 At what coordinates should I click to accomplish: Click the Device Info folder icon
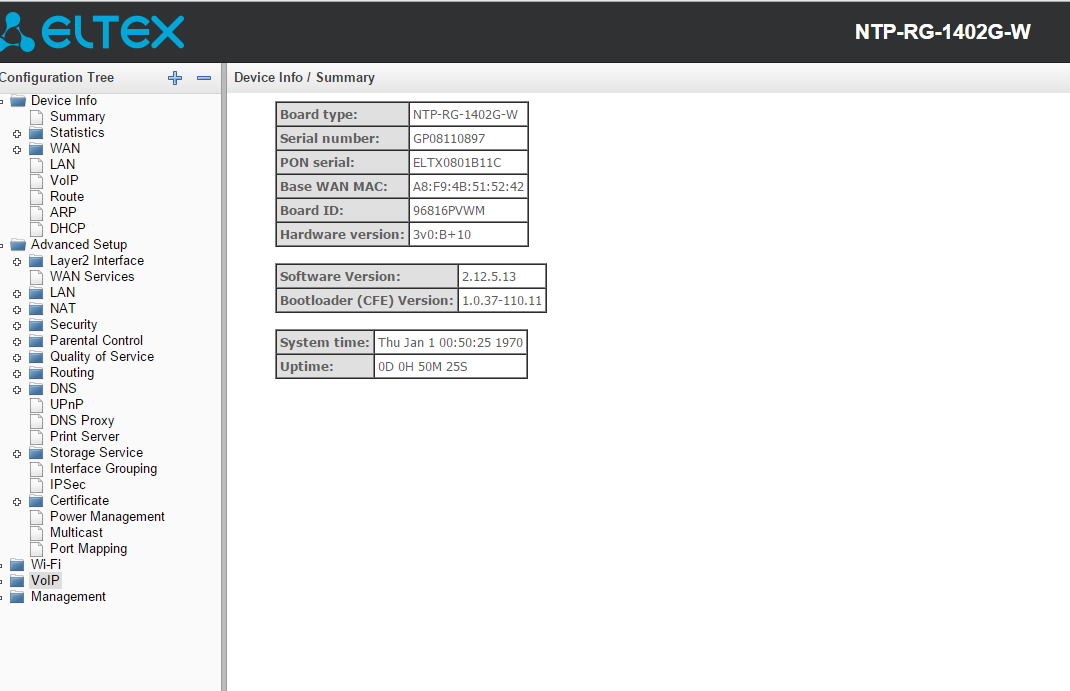coord(17,101)
